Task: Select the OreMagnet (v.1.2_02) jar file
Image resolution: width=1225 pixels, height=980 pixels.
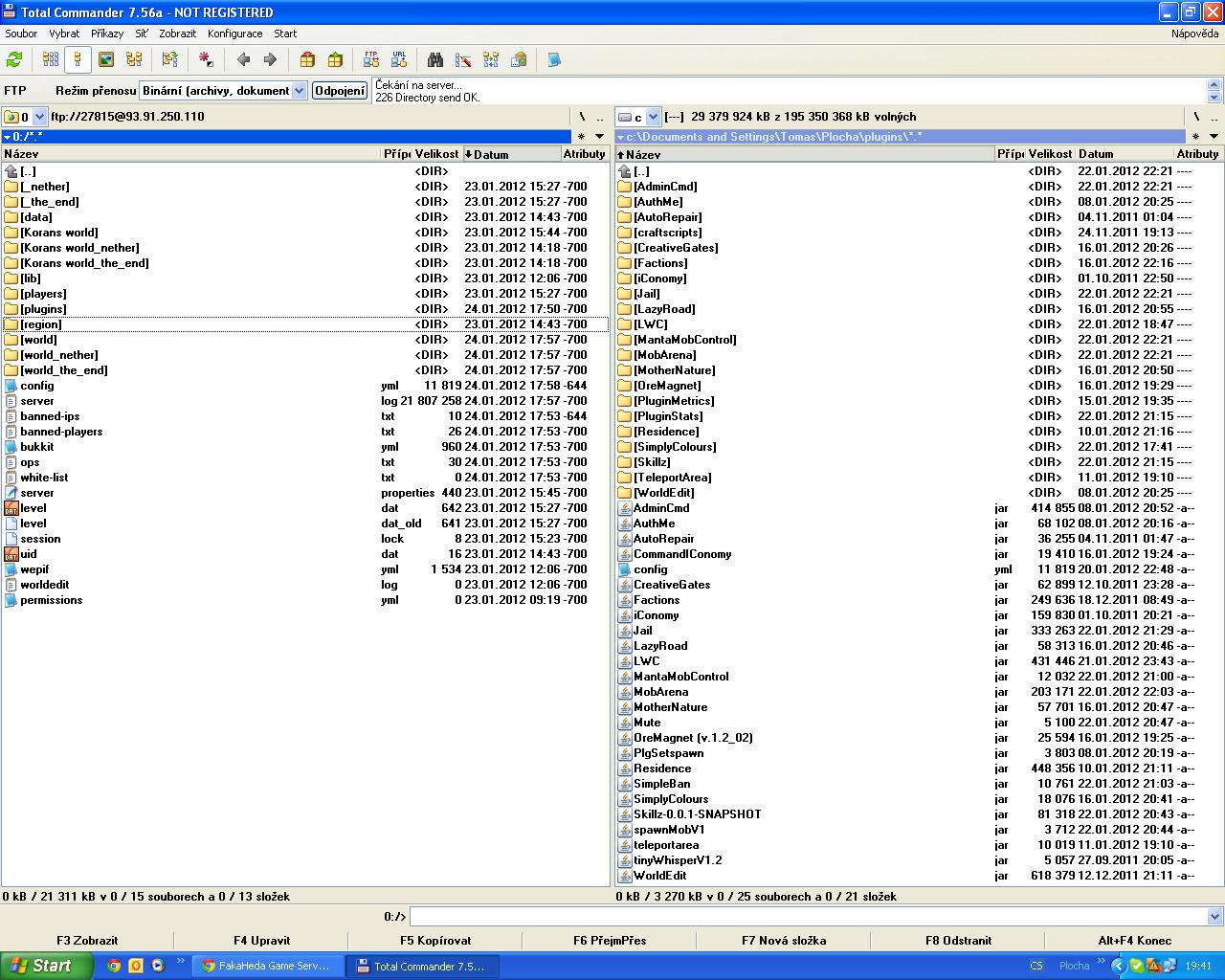Action: (x=919, y=738)
